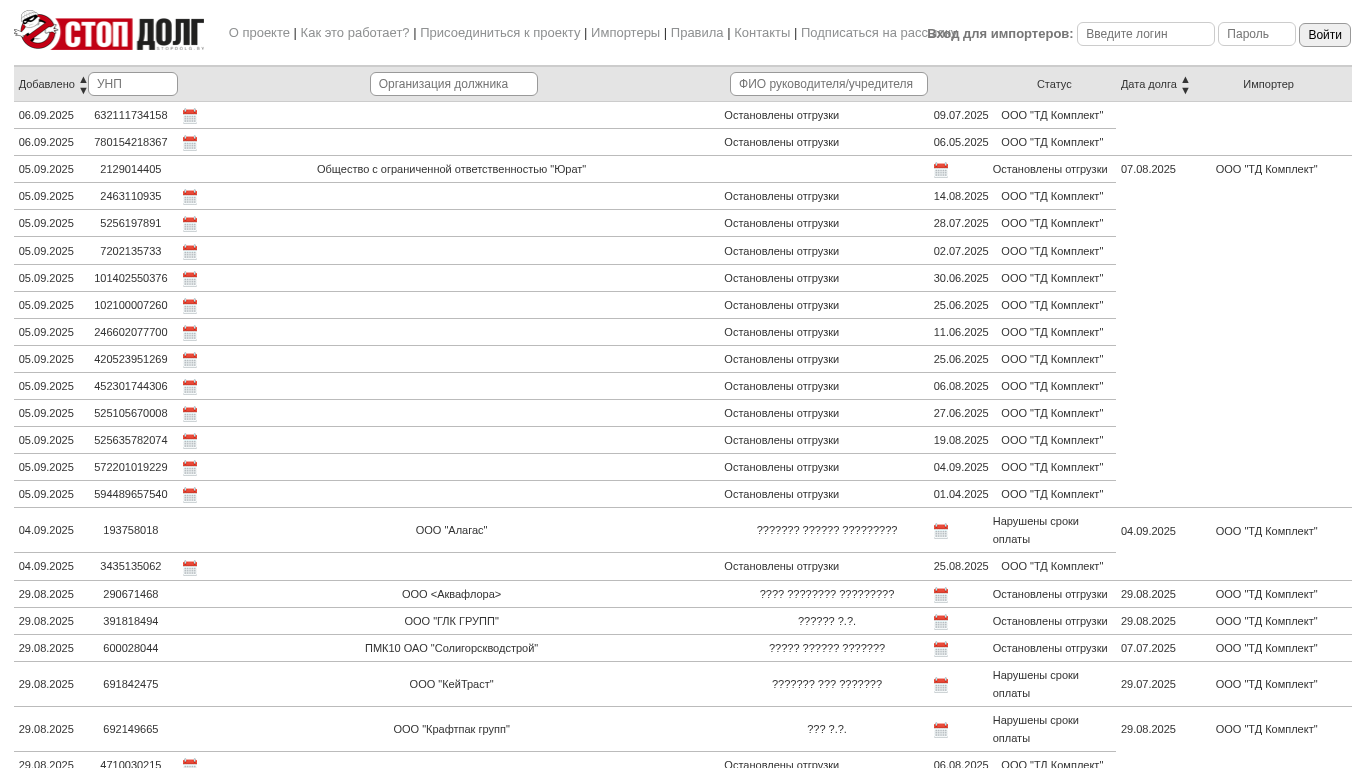The image size is (1366, 768).
Task: Open calendar icon for UNP 525105670008
Action: pyautogui.click(x=190, y=414)
